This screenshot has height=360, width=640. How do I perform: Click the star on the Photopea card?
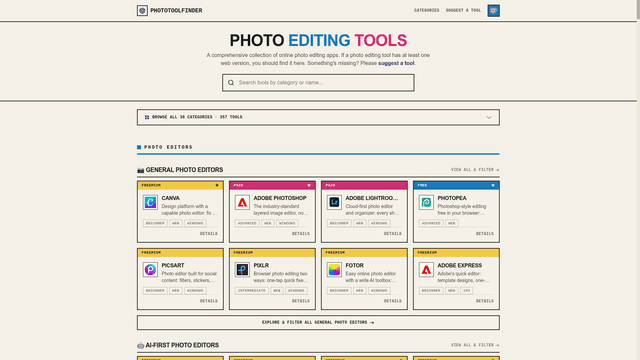point(493,185)
